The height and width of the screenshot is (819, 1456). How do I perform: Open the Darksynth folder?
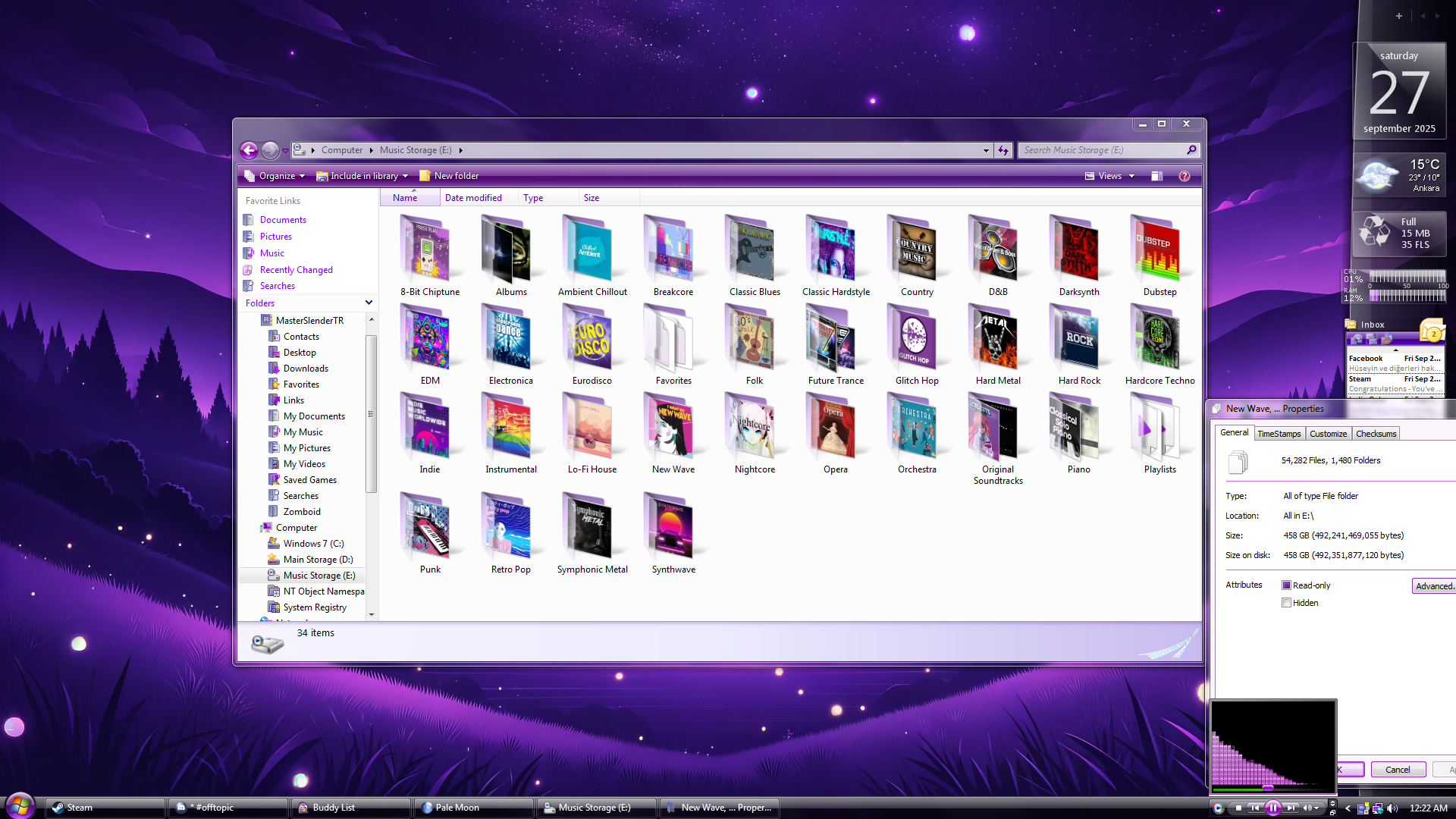(x=1079, y=256)
